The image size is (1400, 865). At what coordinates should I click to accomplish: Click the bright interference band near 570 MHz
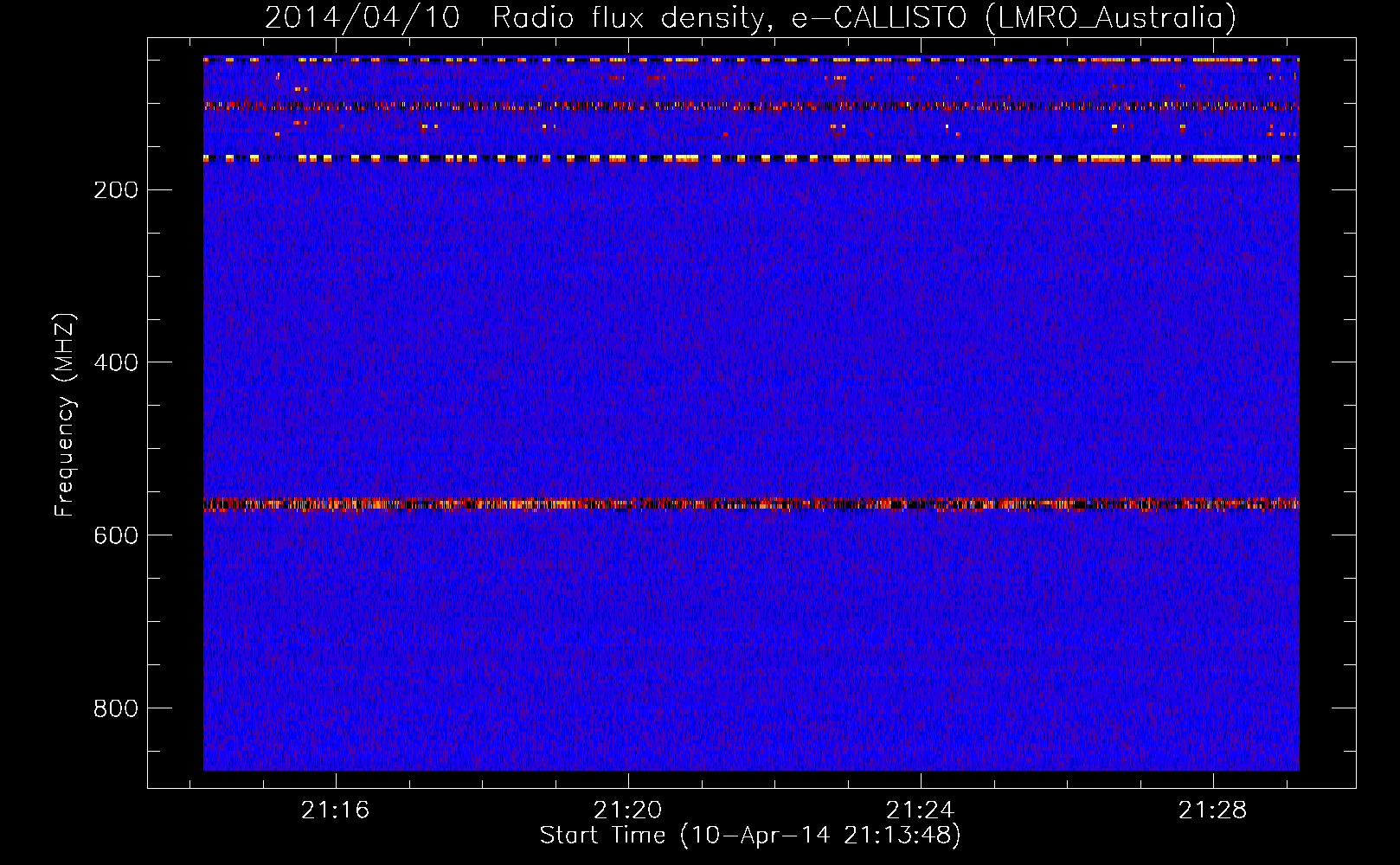[751, 504]
